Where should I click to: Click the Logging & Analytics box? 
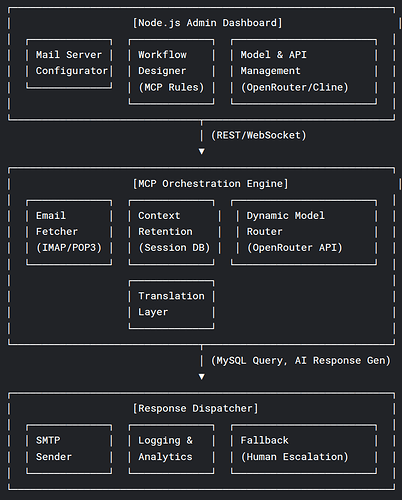(x=171, y=449)
